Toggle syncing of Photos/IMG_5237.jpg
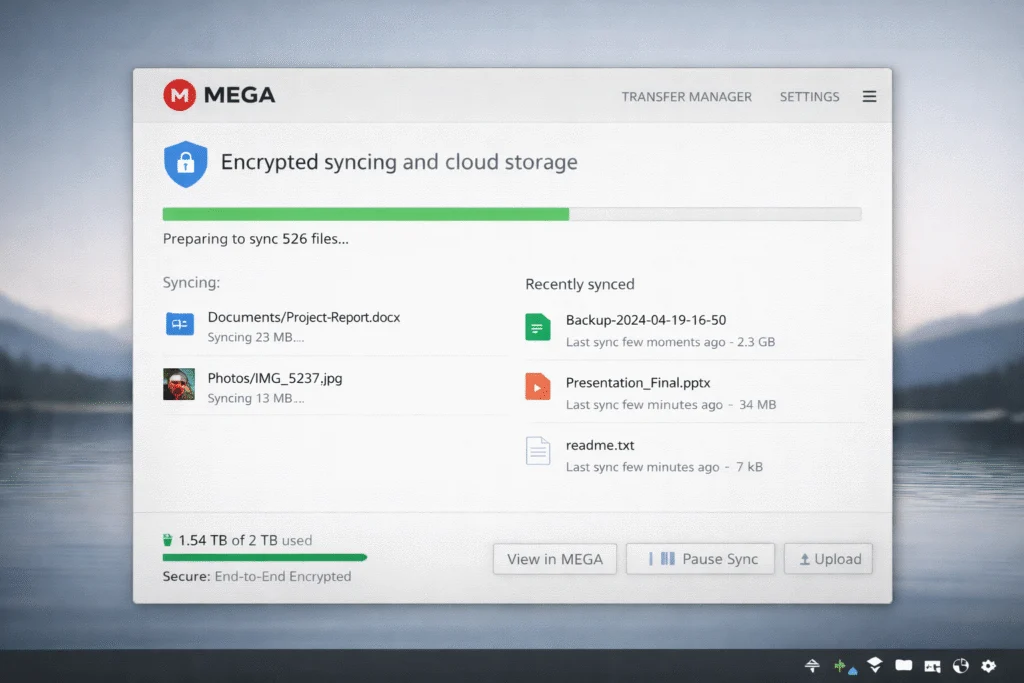This screenshot has height=683, width=1024. click(x=275, y=378)
